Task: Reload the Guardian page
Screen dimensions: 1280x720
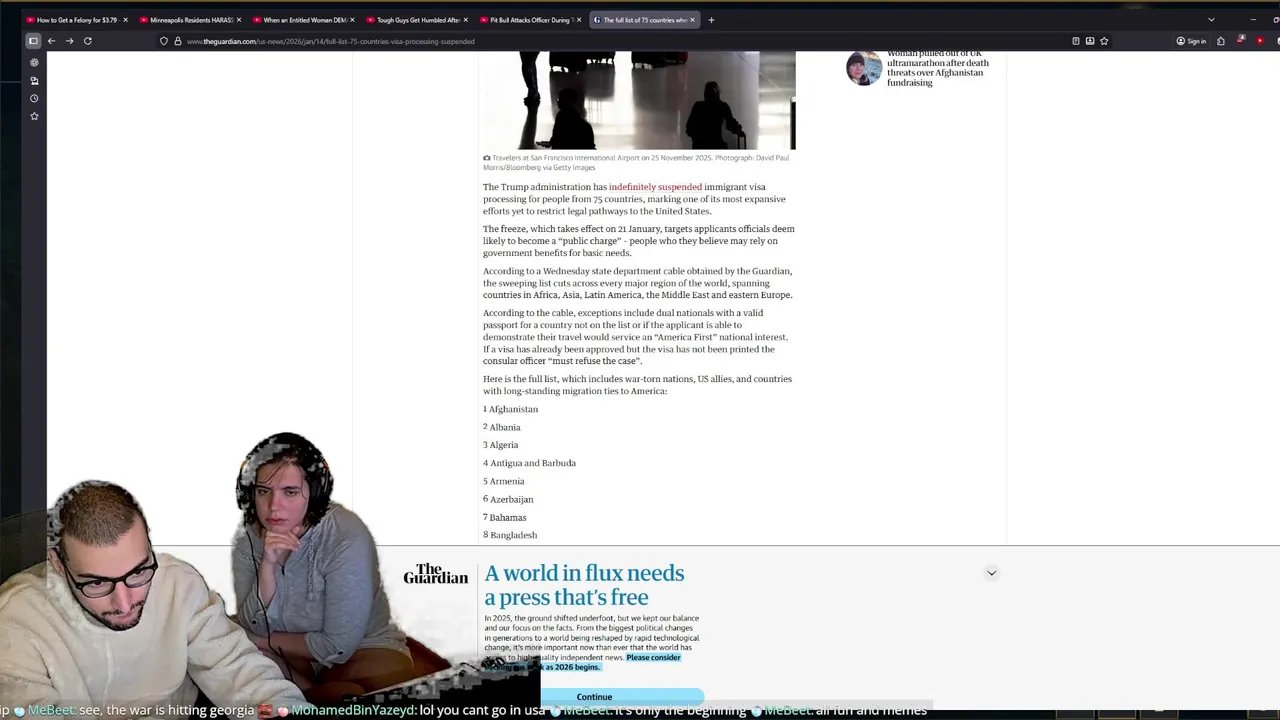Action: click(88, 41)
